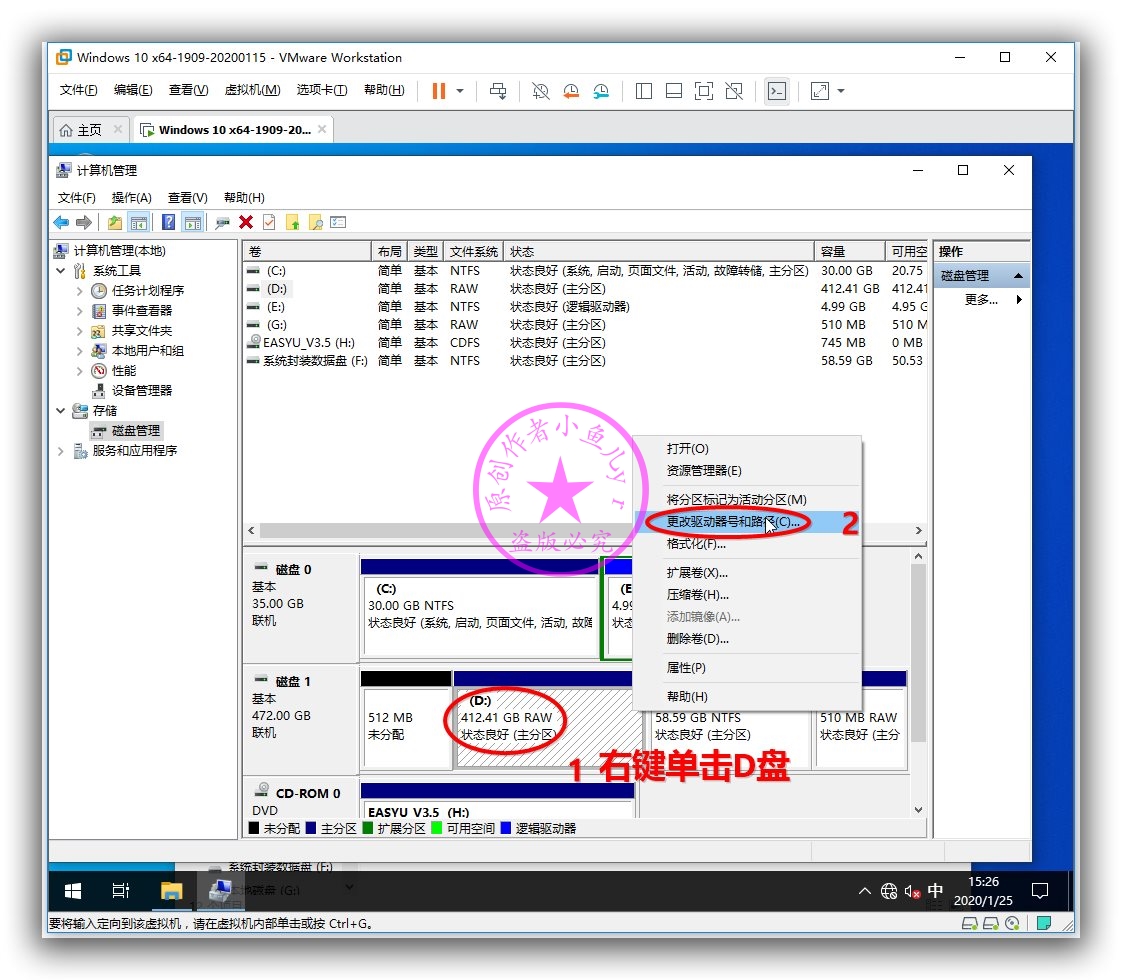Close the Windows 10 x64-1909 tab
This screenshot has width=1122, height=980.
(x=322, y=129)
